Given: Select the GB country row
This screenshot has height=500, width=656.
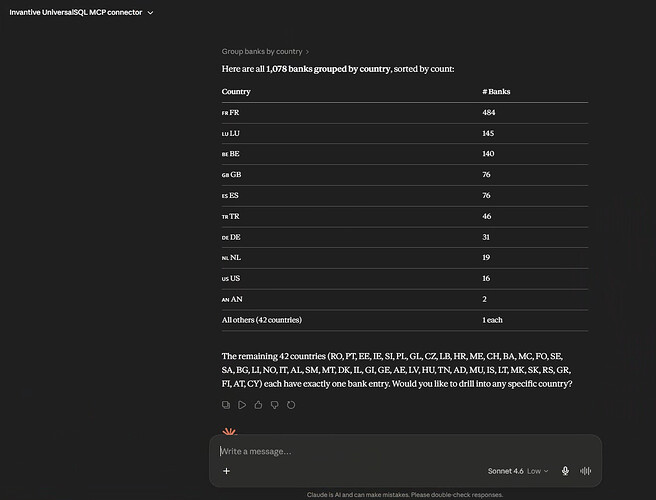Looking at the screenshot, I should [405, 175].
